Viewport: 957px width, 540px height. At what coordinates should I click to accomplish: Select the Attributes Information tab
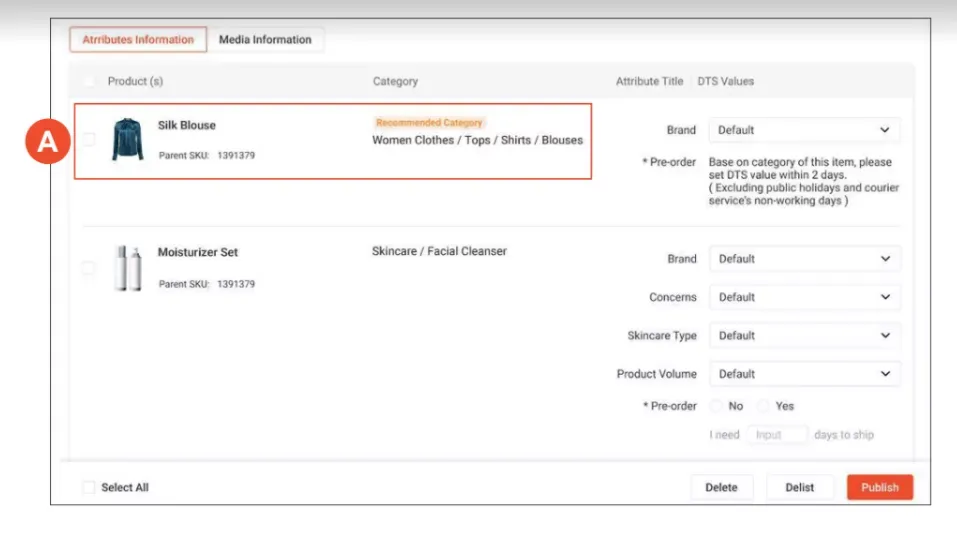[138, 40]
